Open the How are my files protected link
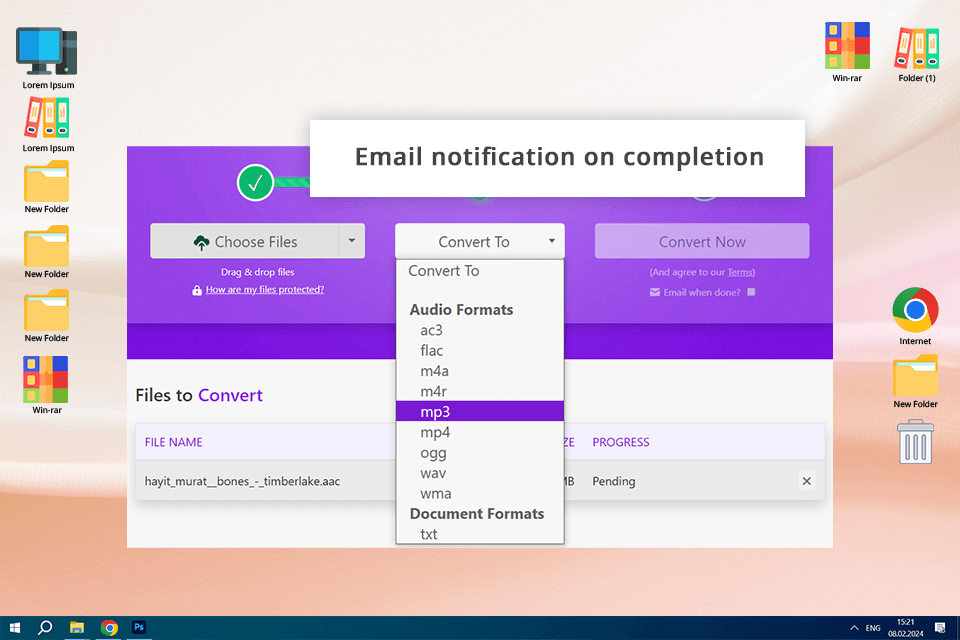960x640 pixels. [x=264, y=290]
